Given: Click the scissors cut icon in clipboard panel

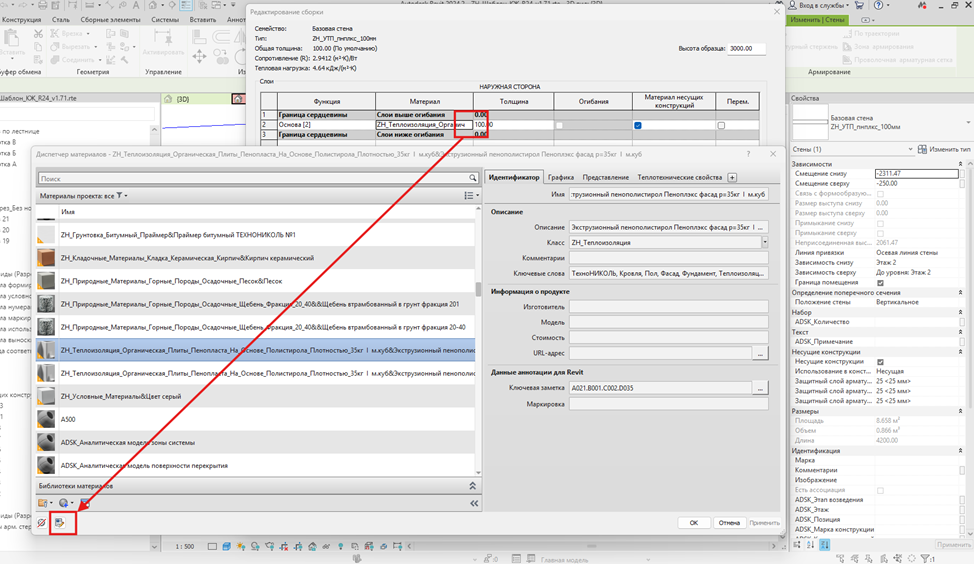Looking at the screenshot, I should (x=39, y=34).
